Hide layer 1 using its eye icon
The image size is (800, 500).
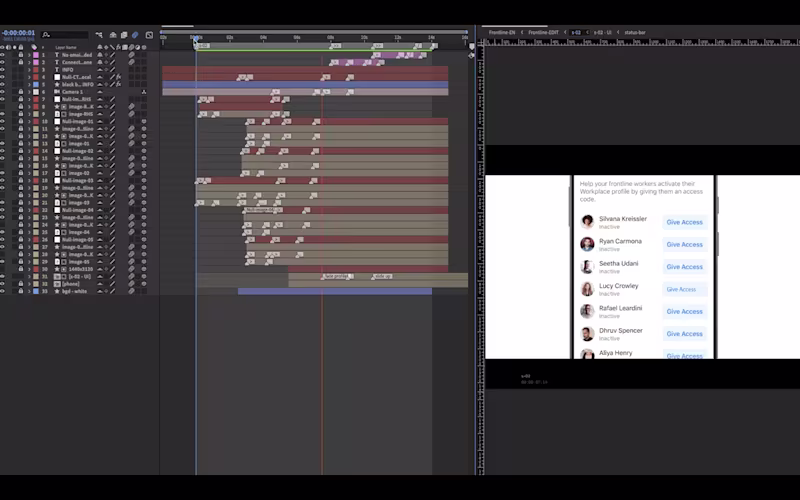[3, 55]
